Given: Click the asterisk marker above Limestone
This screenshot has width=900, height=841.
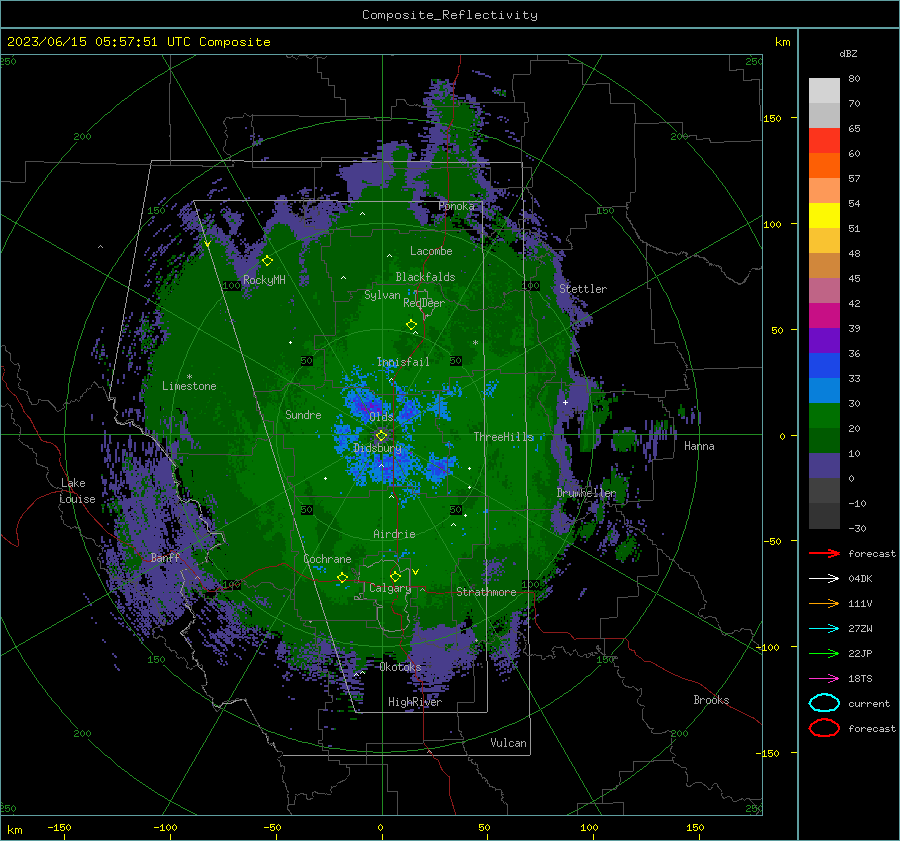Looking at the screenshot, I should [x=189, y=377].
